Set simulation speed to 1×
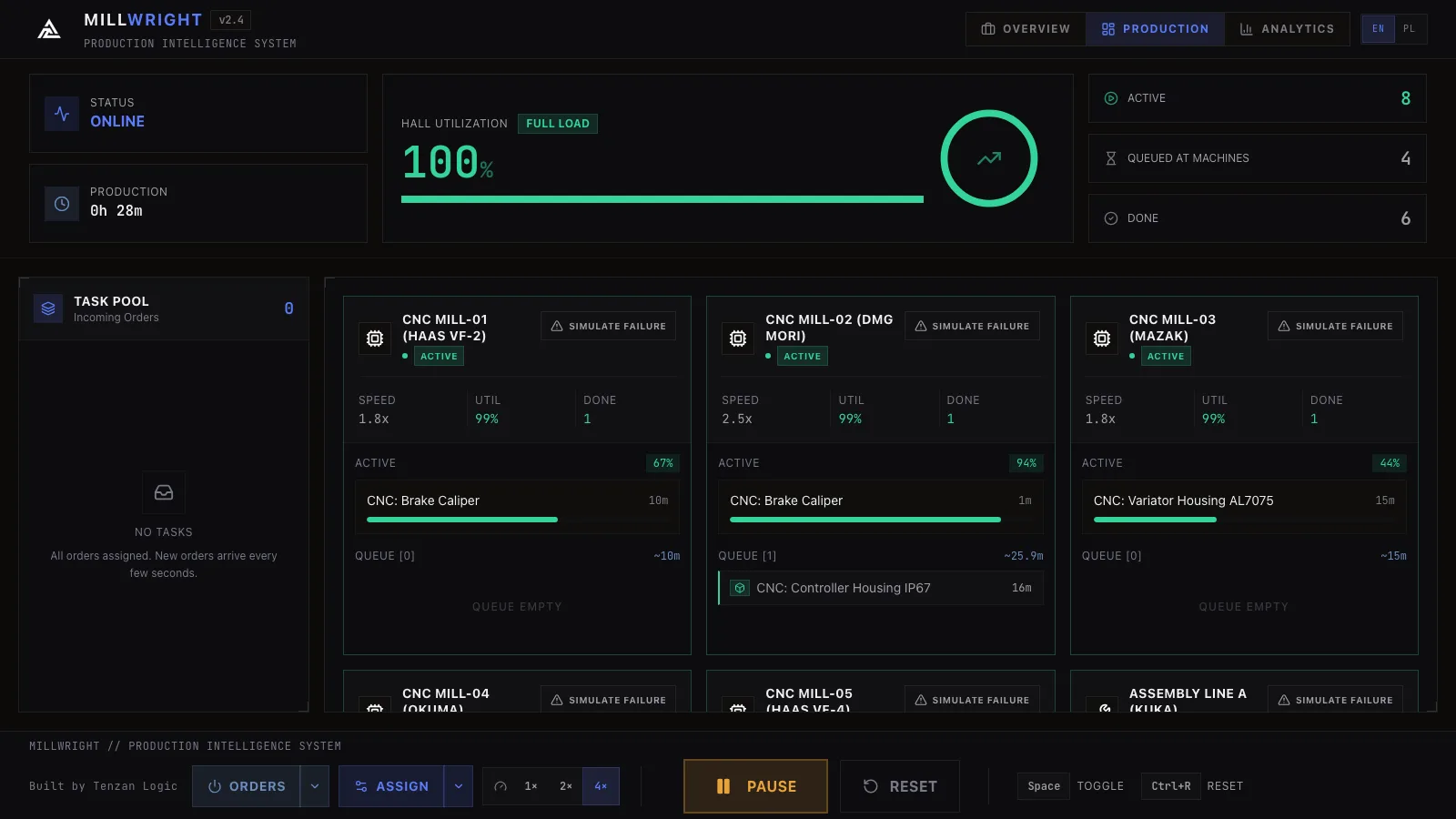This screenshot has width=1456, height=819. [531, 786]
